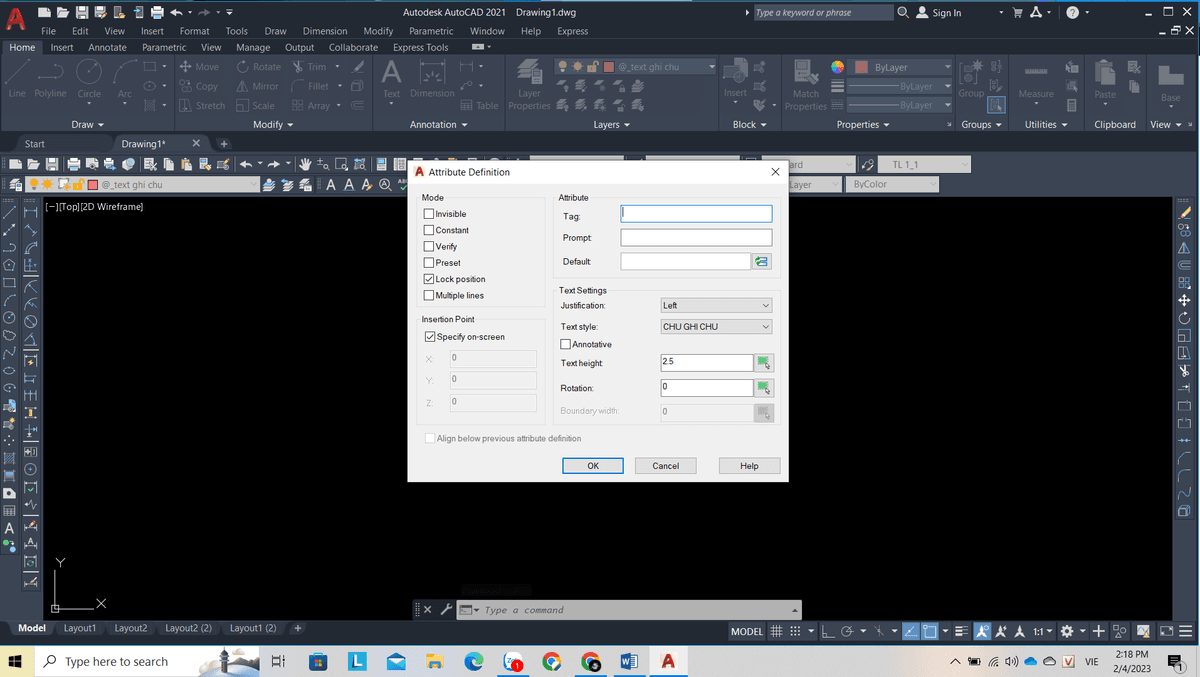
Task: Open Microsoft Word from taskbar
Action: coord(629,661)
